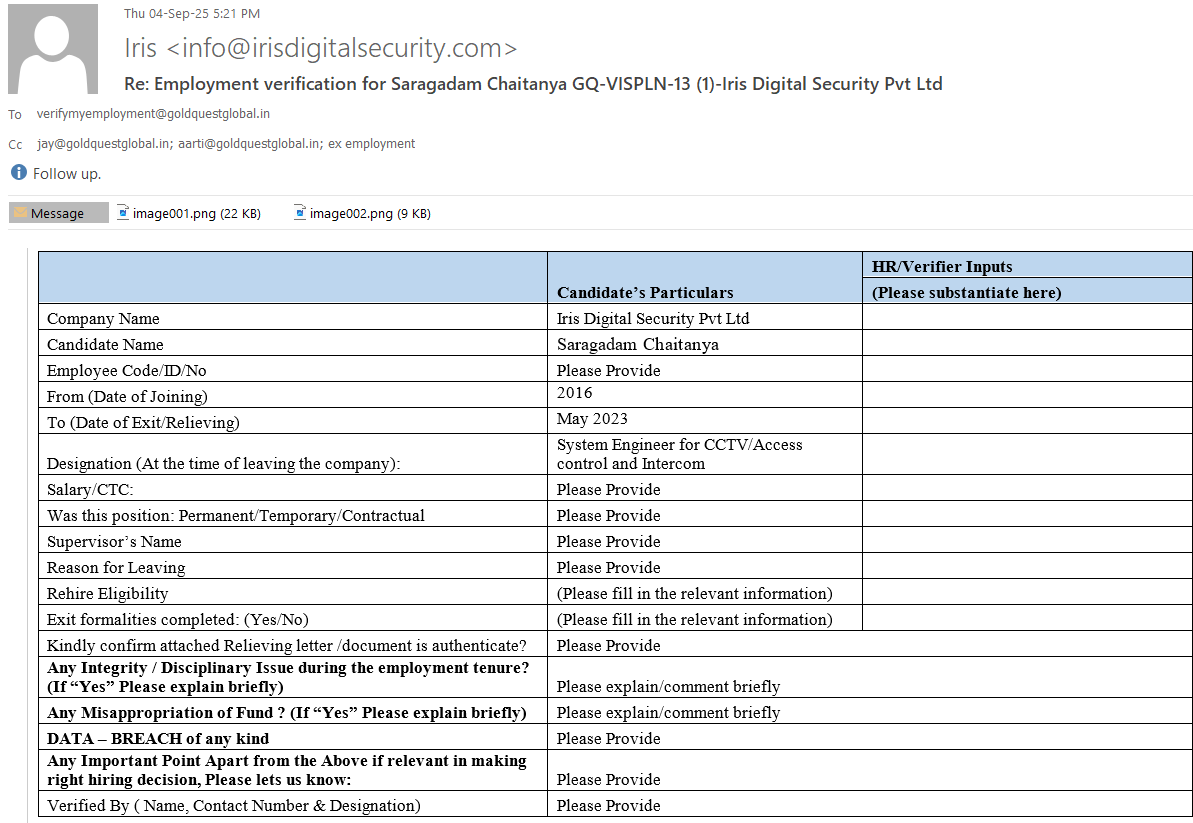Click To (Date of Exit/Relieving) label
This screenshot has width=1193, height=823.
pyautogui.click(x=143, y=422)
